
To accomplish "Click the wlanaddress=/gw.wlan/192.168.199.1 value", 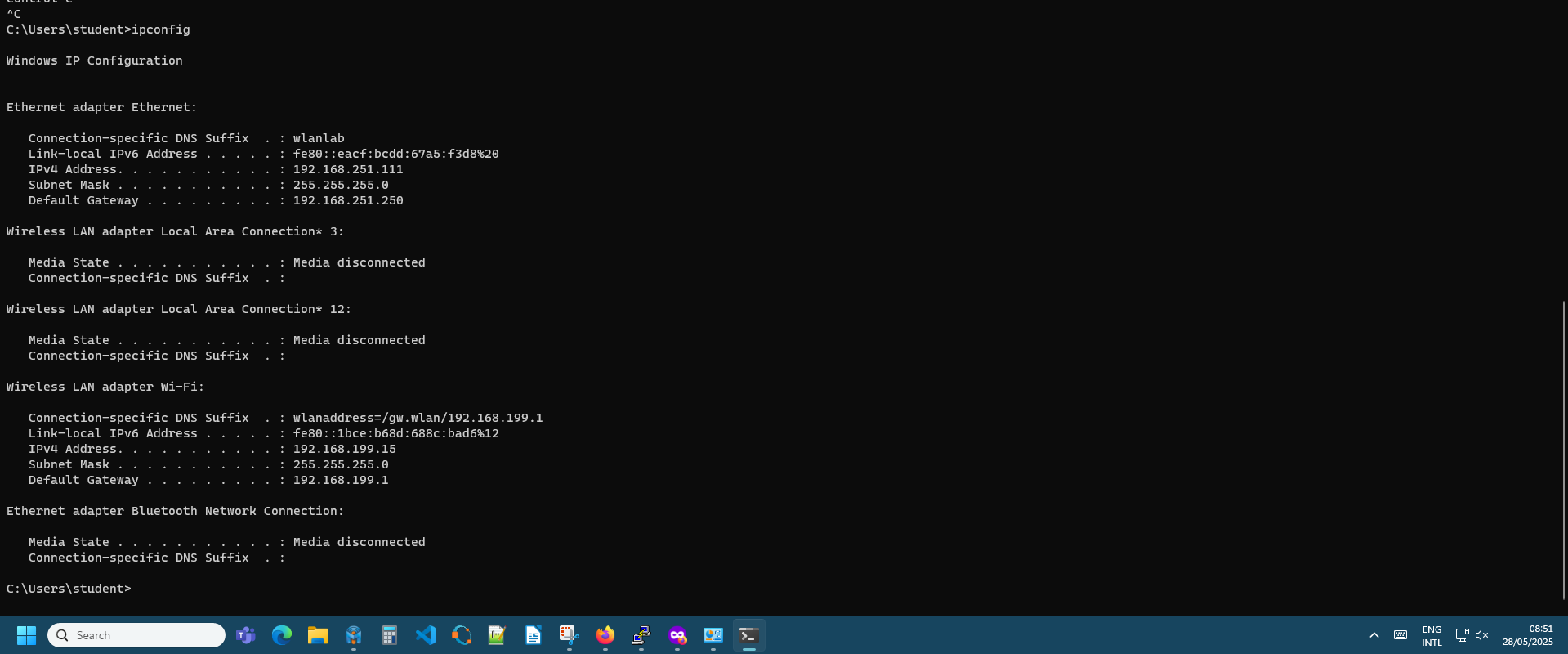I will click(418, 418).
